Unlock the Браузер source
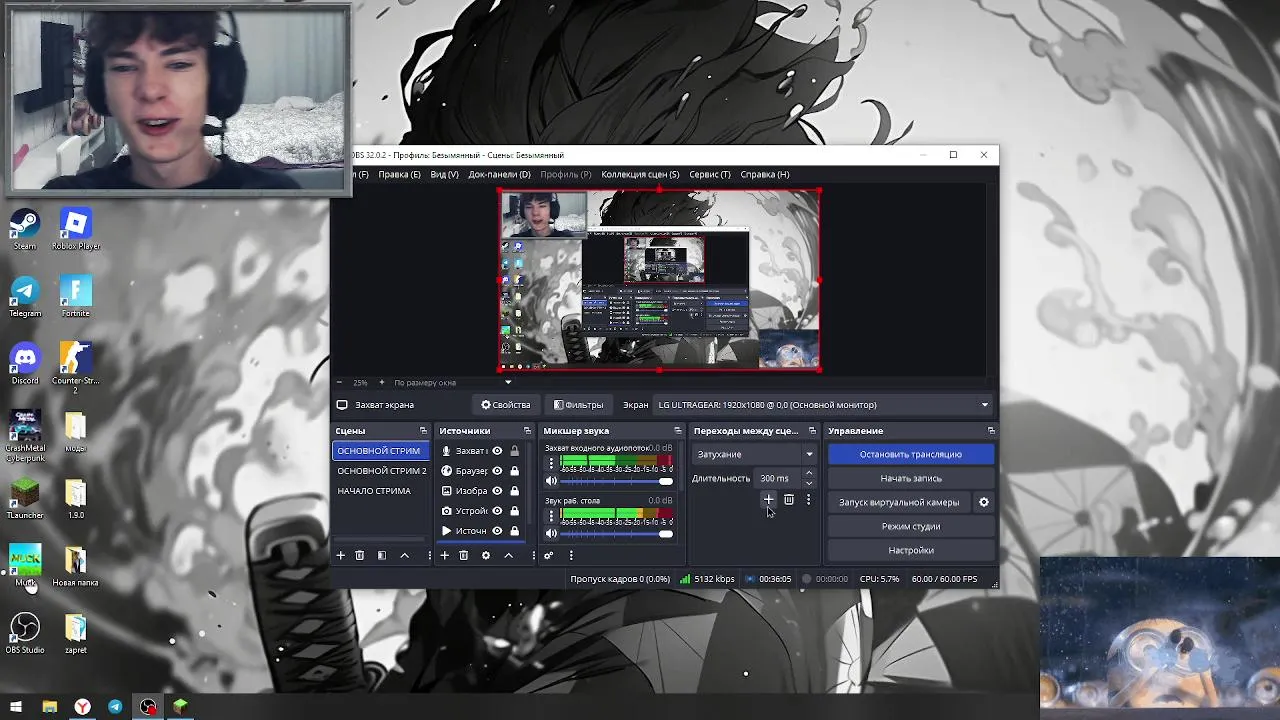Viewport: 1280px width, 720px height. (x=515, y=471)
